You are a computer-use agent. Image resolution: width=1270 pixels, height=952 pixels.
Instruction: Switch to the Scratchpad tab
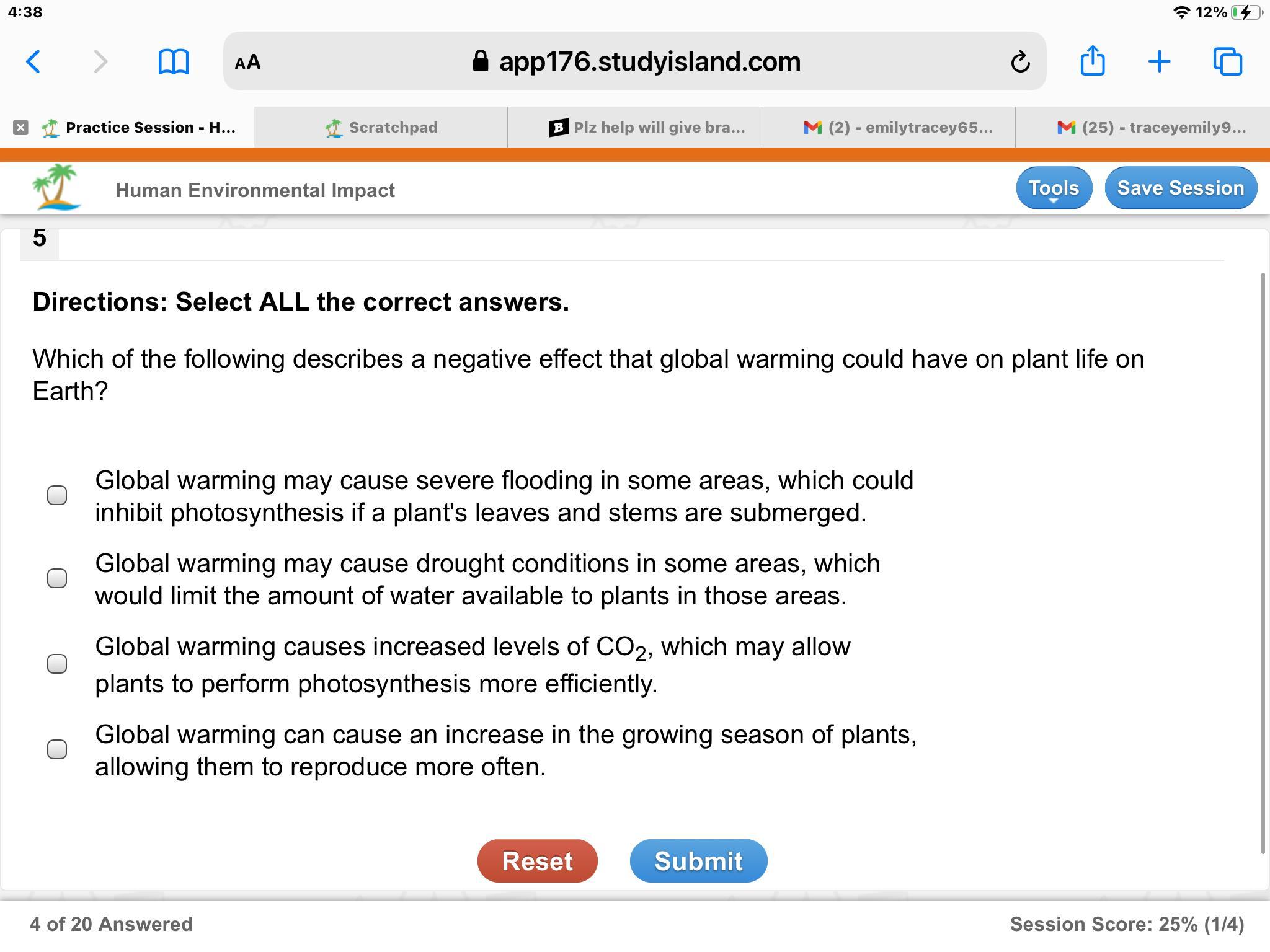coord(381,128)
